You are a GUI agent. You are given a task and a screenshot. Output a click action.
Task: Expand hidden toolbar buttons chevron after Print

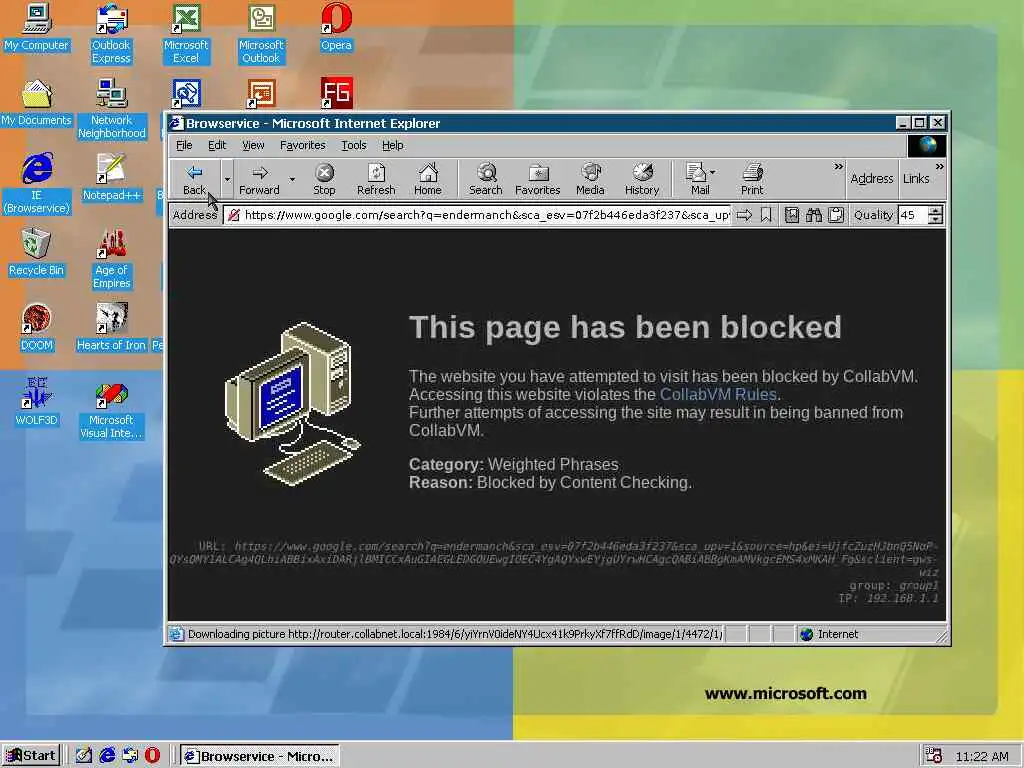pos(839,167)
